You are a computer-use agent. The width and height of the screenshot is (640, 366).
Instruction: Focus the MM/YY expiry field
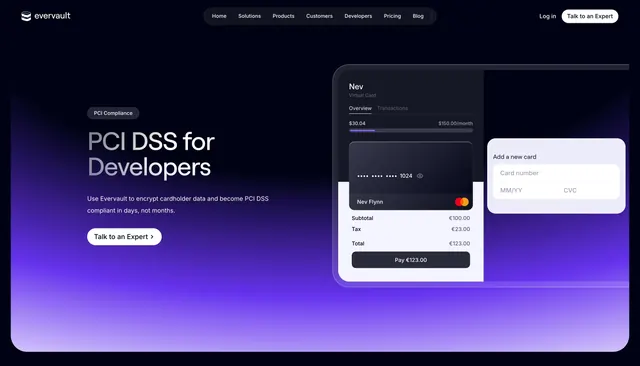click(524, 190)
